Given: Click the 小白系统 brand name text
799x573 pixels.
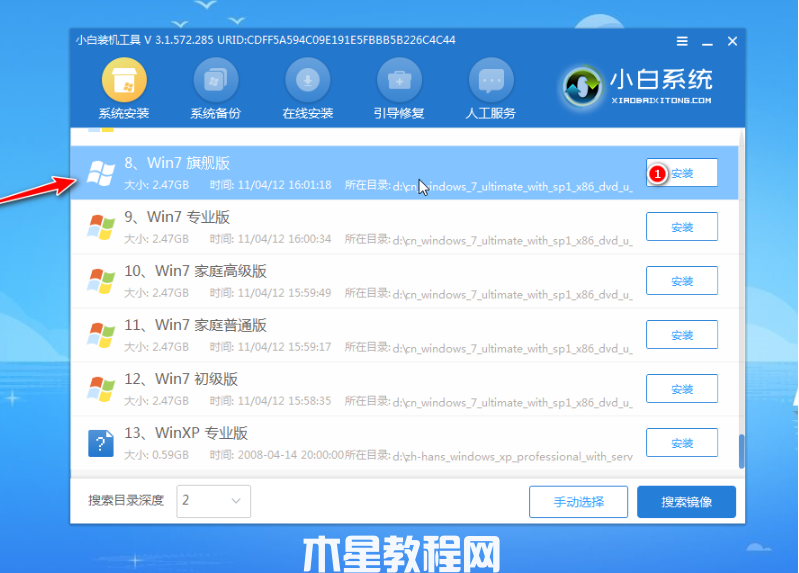Looking at the screenshot, I should 661,80.
